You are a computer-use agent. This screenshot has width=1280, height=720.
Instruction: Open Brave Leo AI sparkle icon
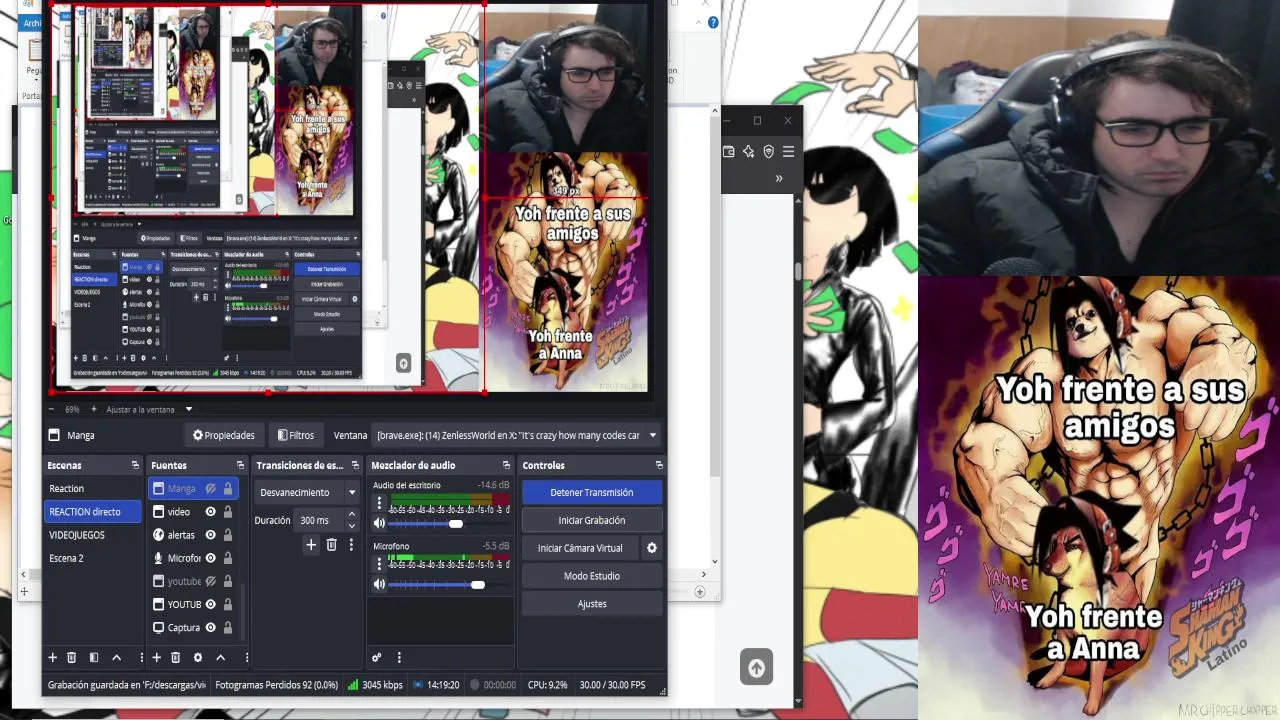point(748,152)
